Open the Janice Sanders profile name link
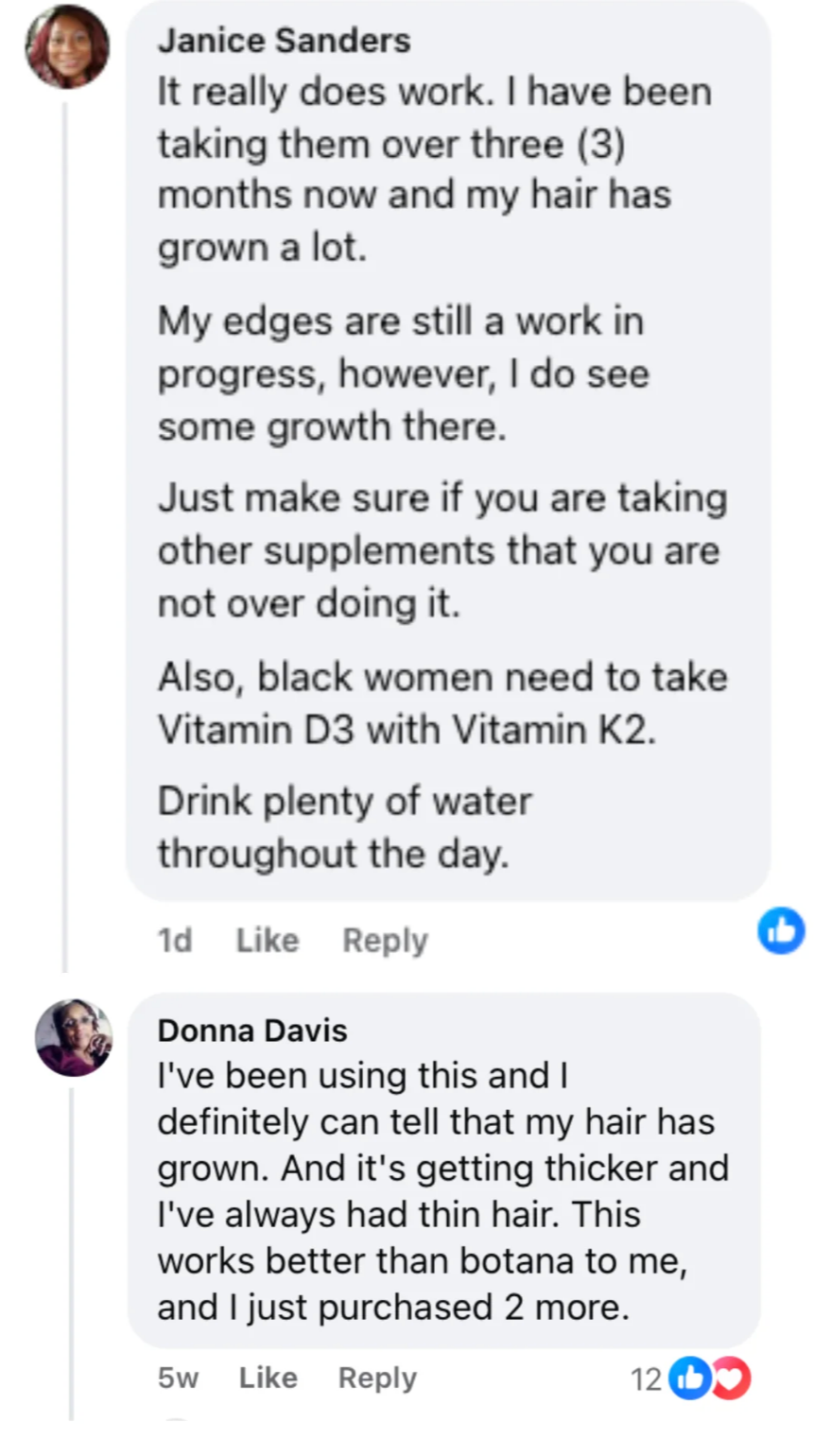The image size is (832, 1456). coord(284,41)
